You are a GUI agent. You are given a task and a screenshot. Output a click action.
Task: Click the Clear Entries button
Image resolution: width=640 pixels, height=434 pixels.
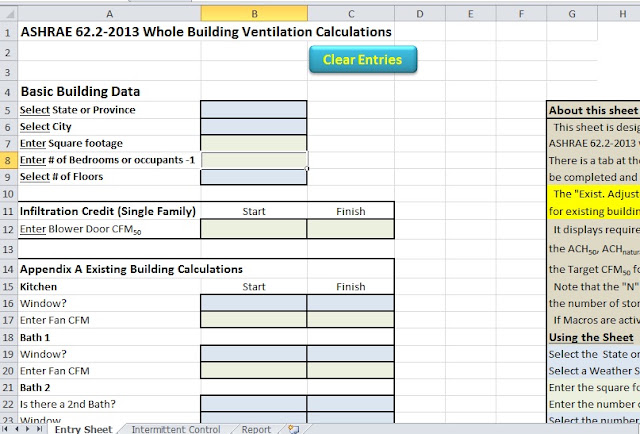tap(363, 60)
